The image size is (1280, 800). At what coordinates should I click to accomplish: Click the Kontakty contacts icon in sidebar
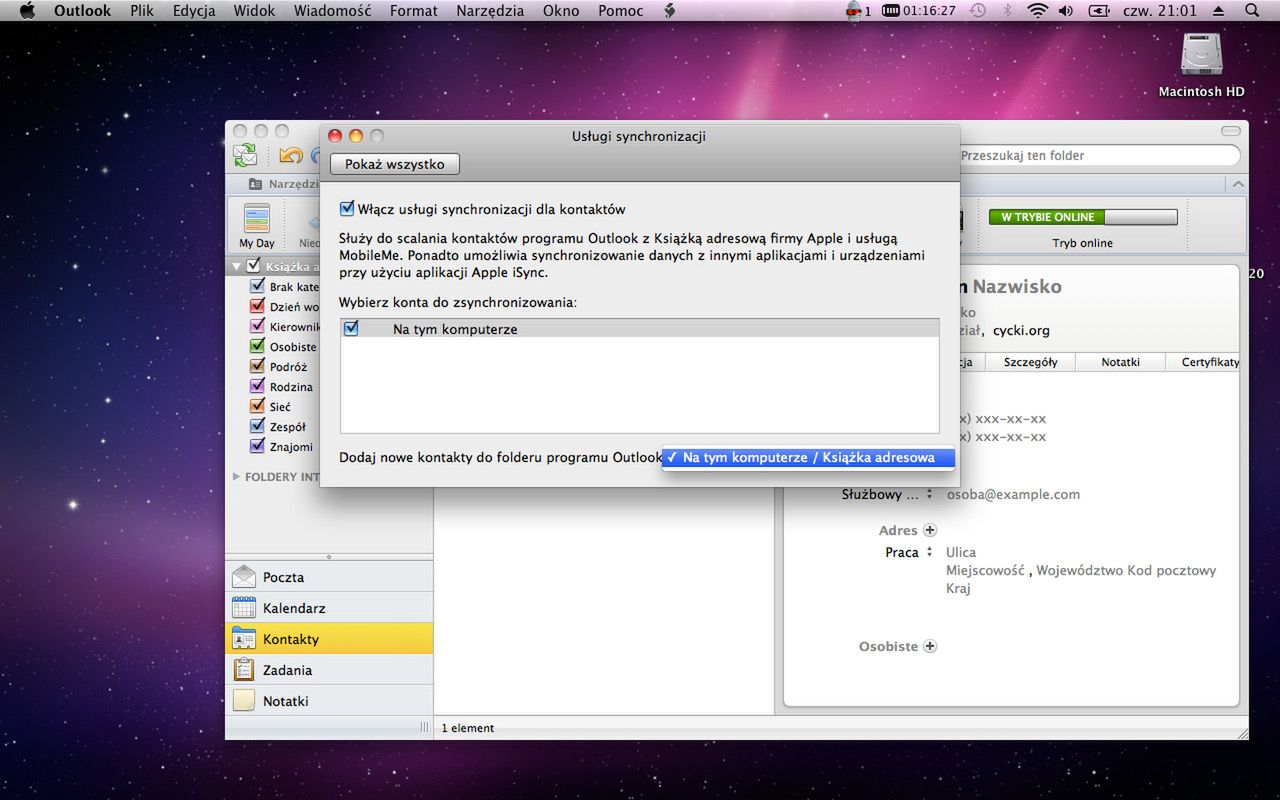pyautogui.click(x=244, y=639)
